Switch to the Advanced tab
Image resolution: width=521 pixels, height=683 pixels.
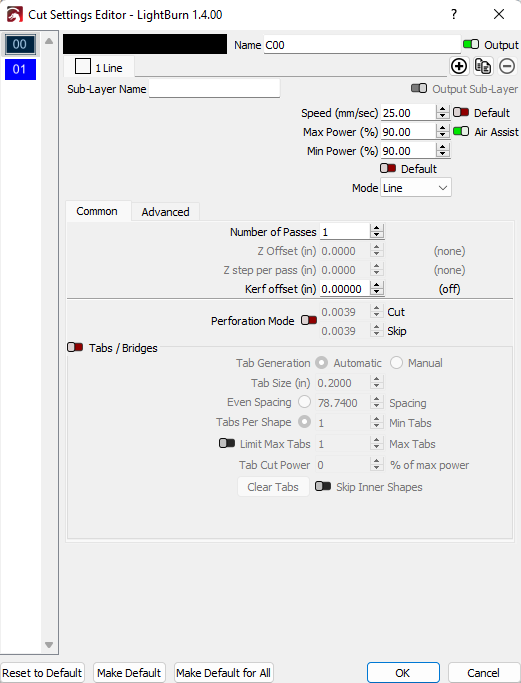tap(165, 212)
